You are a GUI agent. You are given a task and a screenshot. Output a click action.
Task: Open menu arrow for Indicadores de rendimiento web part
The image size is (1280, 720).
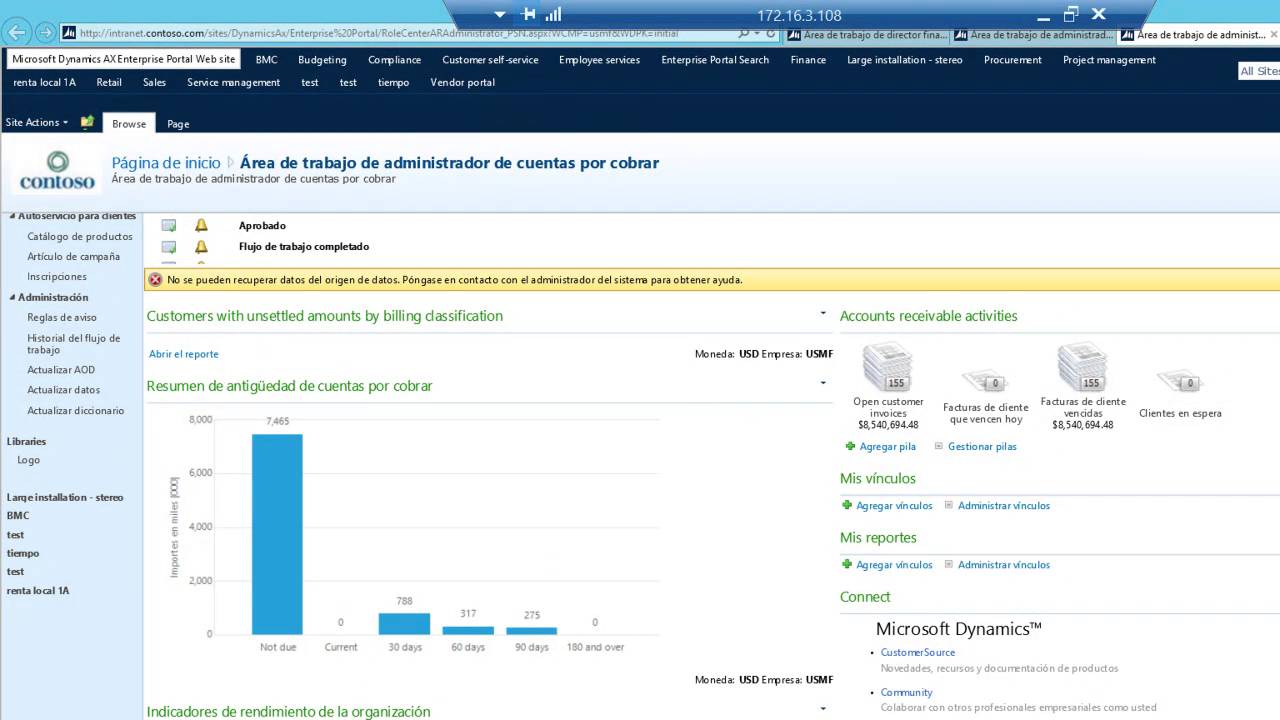coord(823,708)
